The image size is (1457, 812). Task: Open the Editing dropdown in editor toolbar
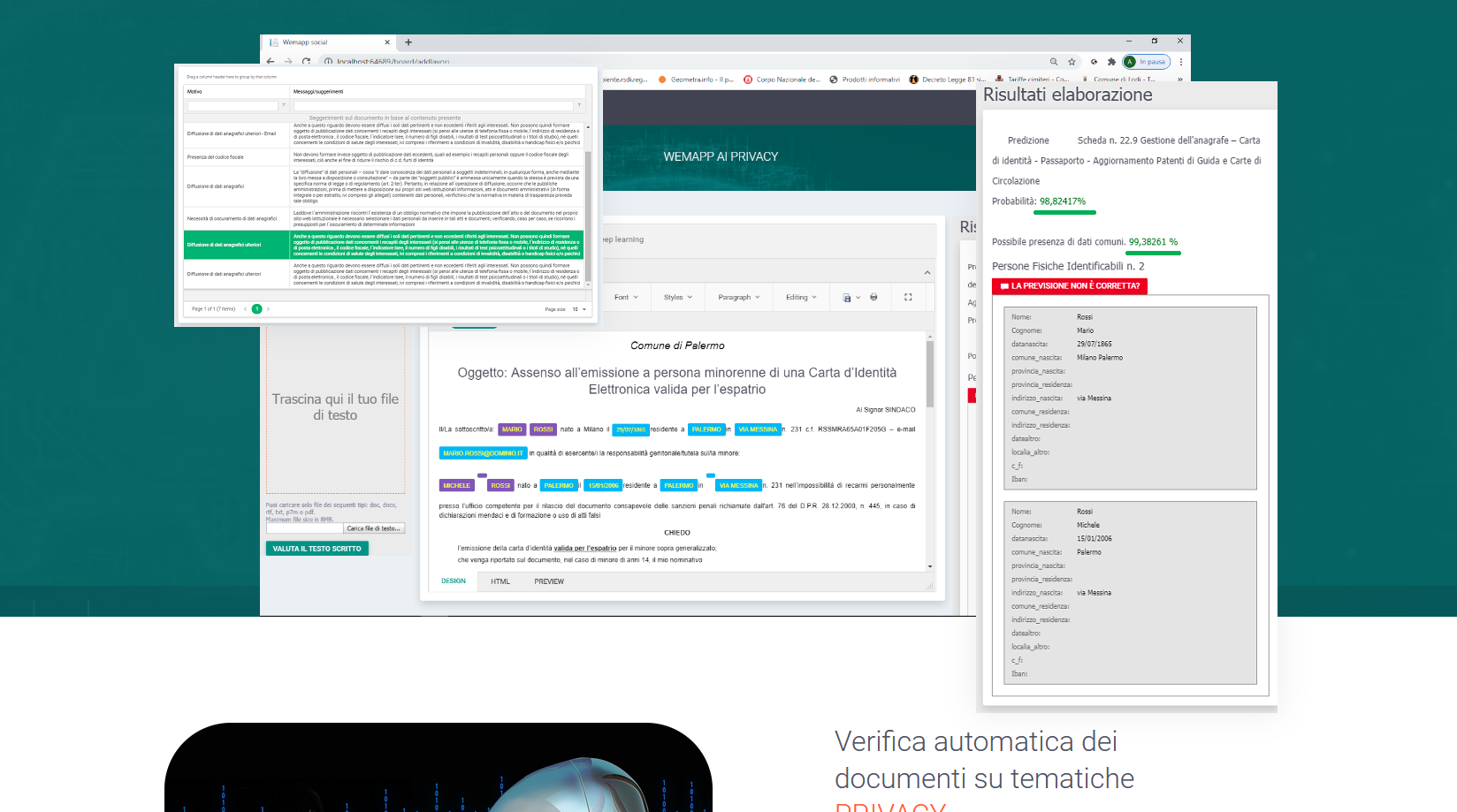point(801,298)
